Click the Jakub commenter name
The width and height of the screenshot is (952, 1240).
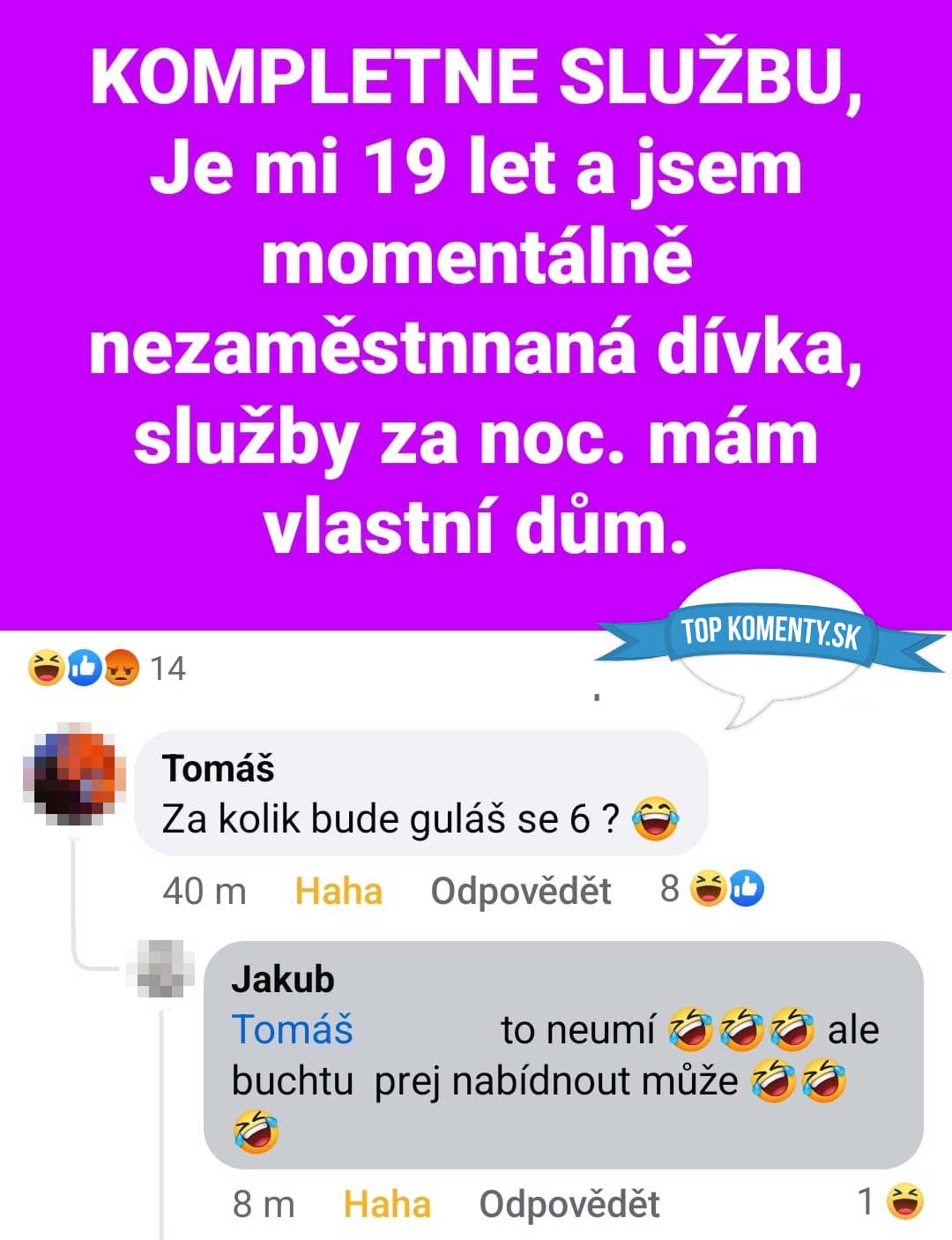pos(283,979)
